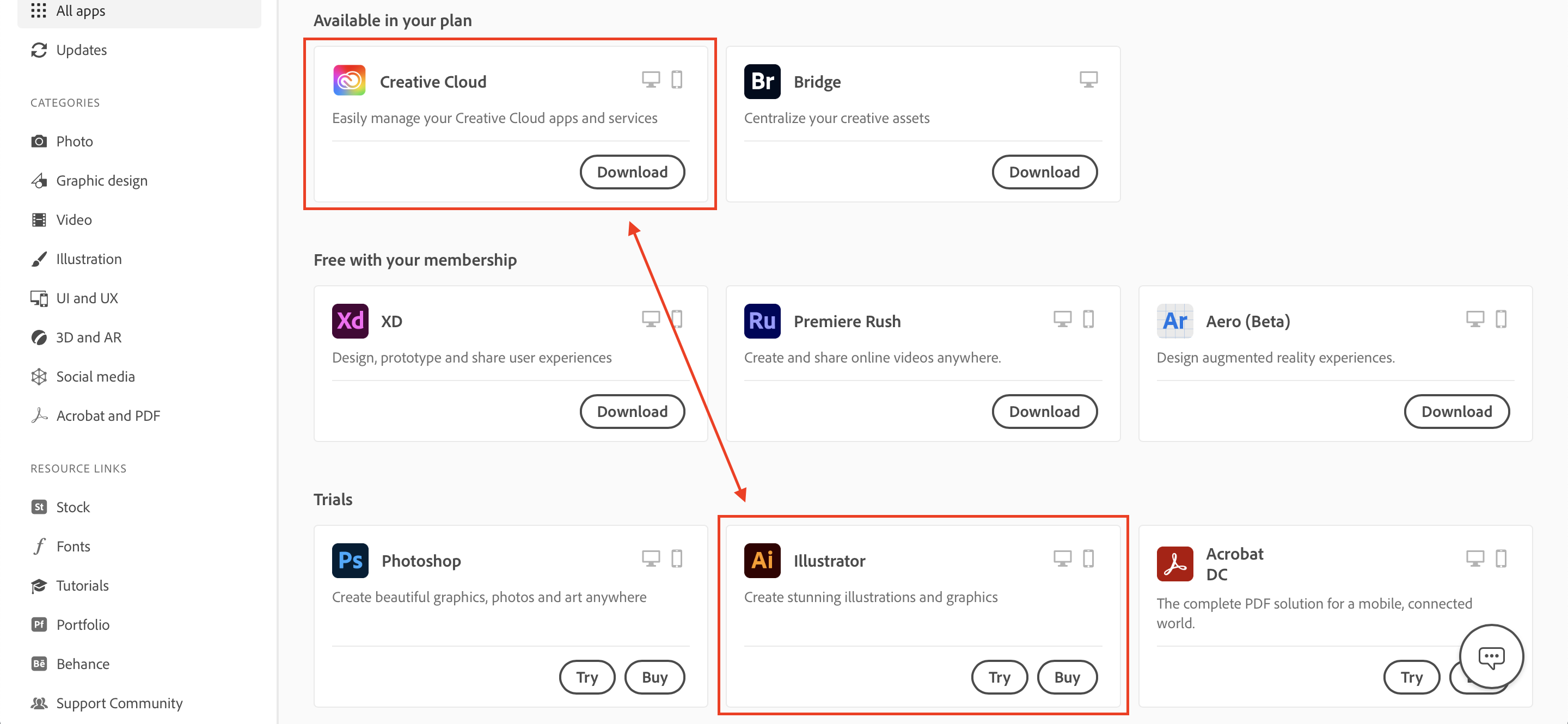Click the Creative Cloud rainbow logo
This screenshot has width=1568, height=724.
(349, 79)
